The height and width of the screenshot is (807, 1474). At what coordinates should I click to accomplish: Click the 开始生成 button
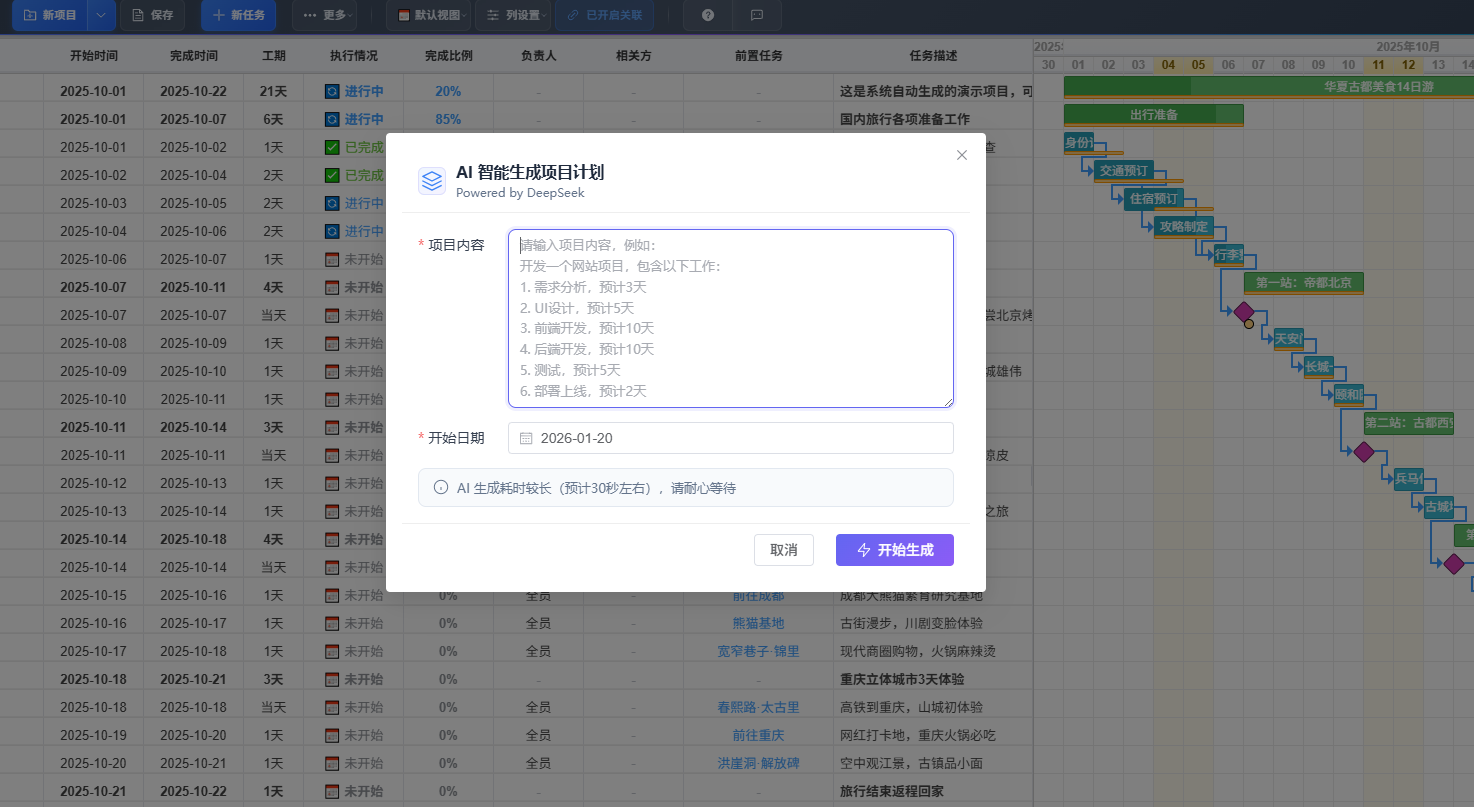(895, 550)
